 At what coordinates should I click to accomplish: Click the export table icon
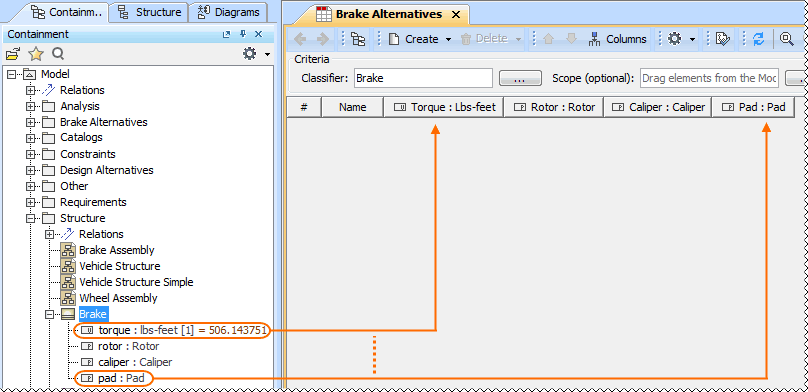[x=723, y=39]
